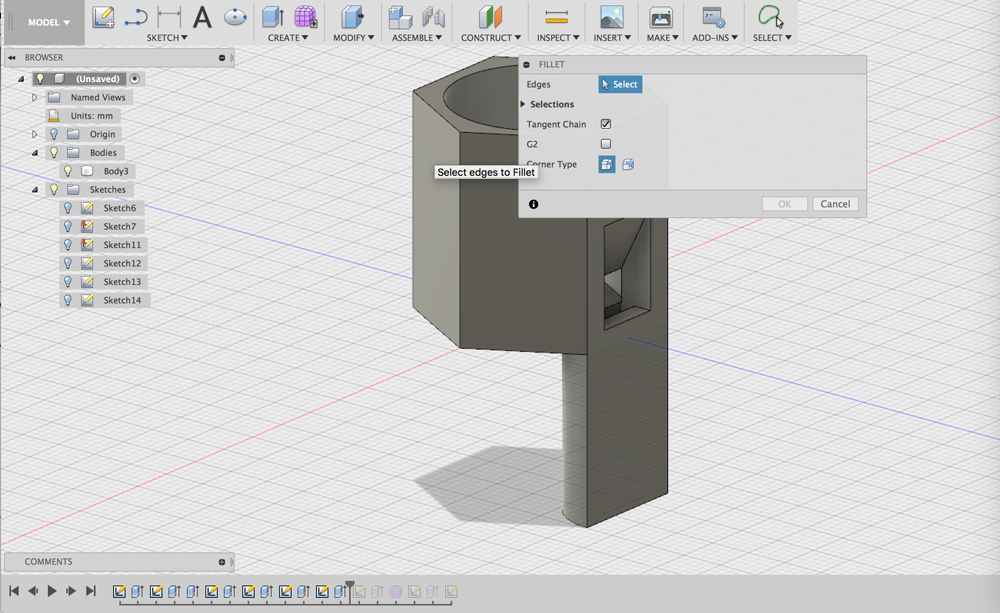
Task: Click the 3D Print icon in Make
Action: pyautogui.click(x=661, y=17)
